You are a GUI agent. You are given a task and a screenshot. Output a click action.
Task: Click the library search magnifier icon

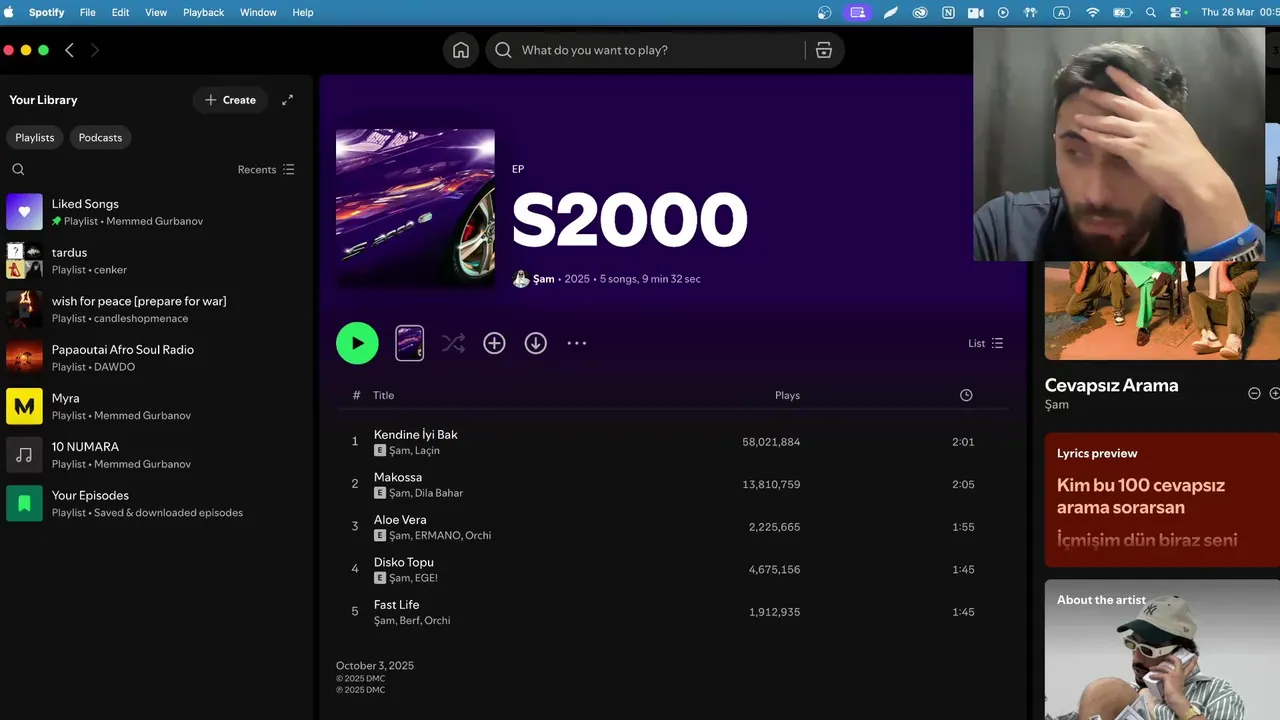coord(18,170)
